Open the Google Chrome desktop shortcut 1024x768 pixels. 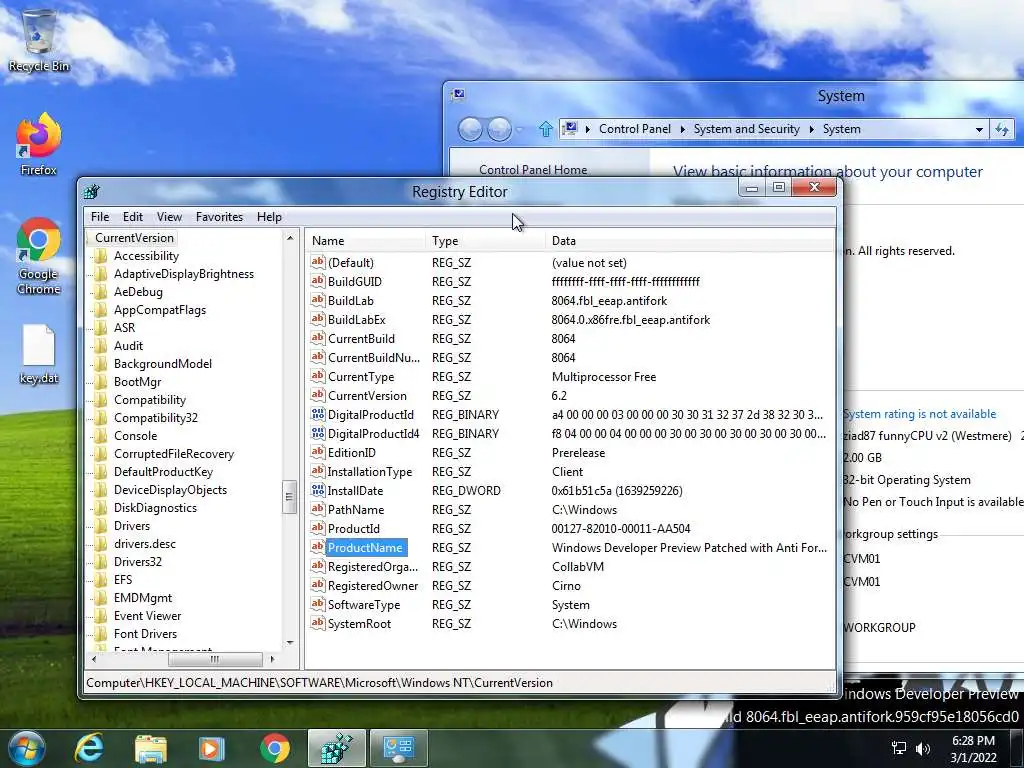(x=39, y=255)
